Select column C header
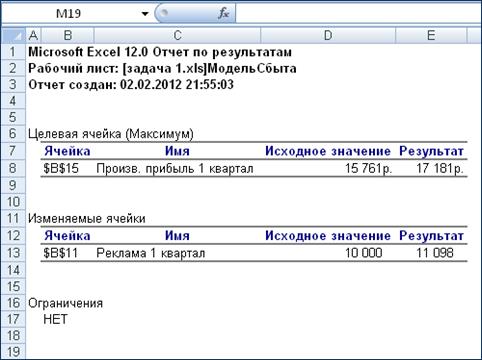 pos(177,35)
